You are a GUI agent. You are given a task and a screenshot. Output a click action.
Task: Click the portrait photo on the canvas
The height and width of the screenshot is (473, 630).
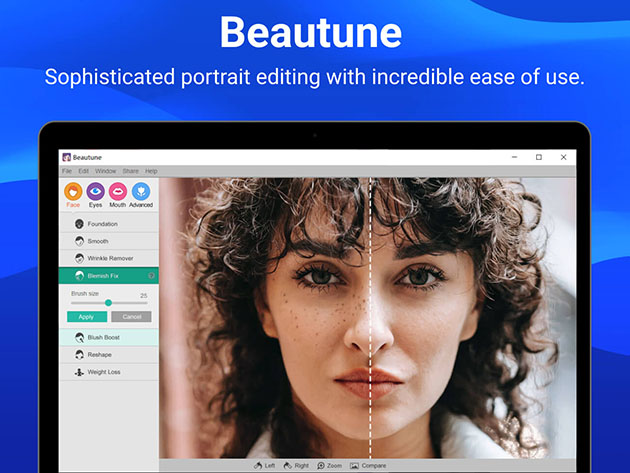coord(368,318)
